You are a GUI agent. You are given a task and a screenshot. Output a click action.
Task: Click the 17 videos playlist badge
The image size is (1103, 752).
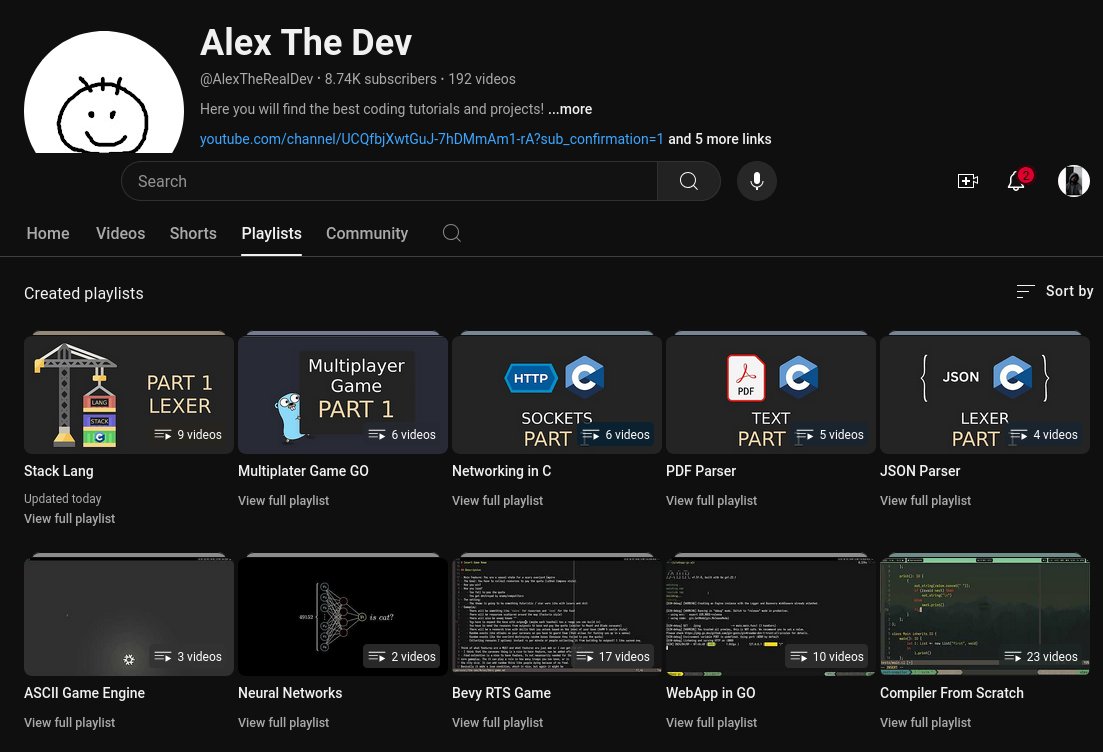613,657
